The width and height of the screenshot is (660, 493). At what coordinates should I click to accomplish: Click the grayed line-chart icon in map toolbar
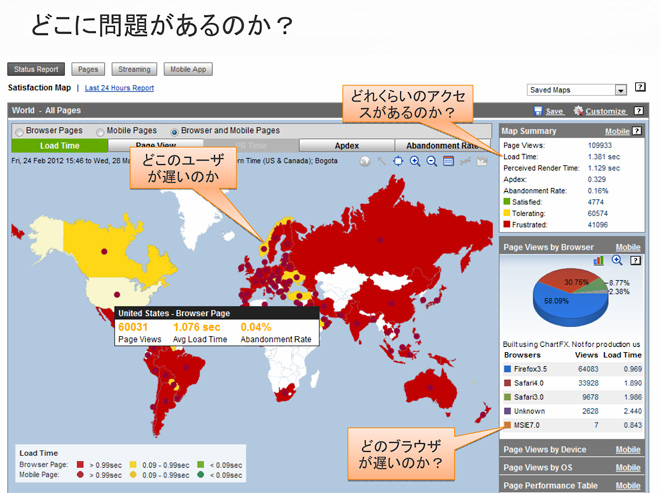point(465,161)
